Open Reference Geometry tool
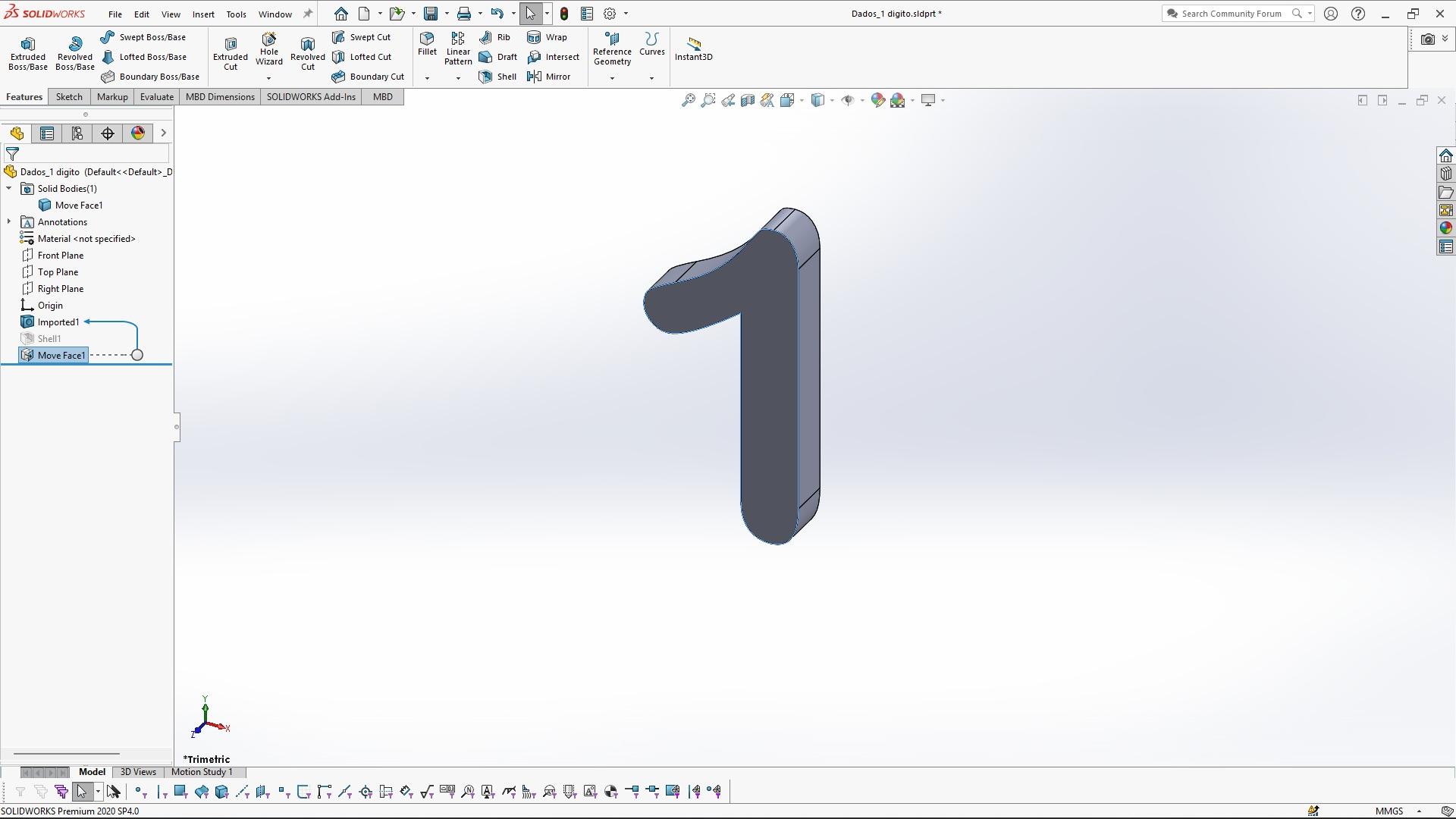 click(x=612, y=49)
